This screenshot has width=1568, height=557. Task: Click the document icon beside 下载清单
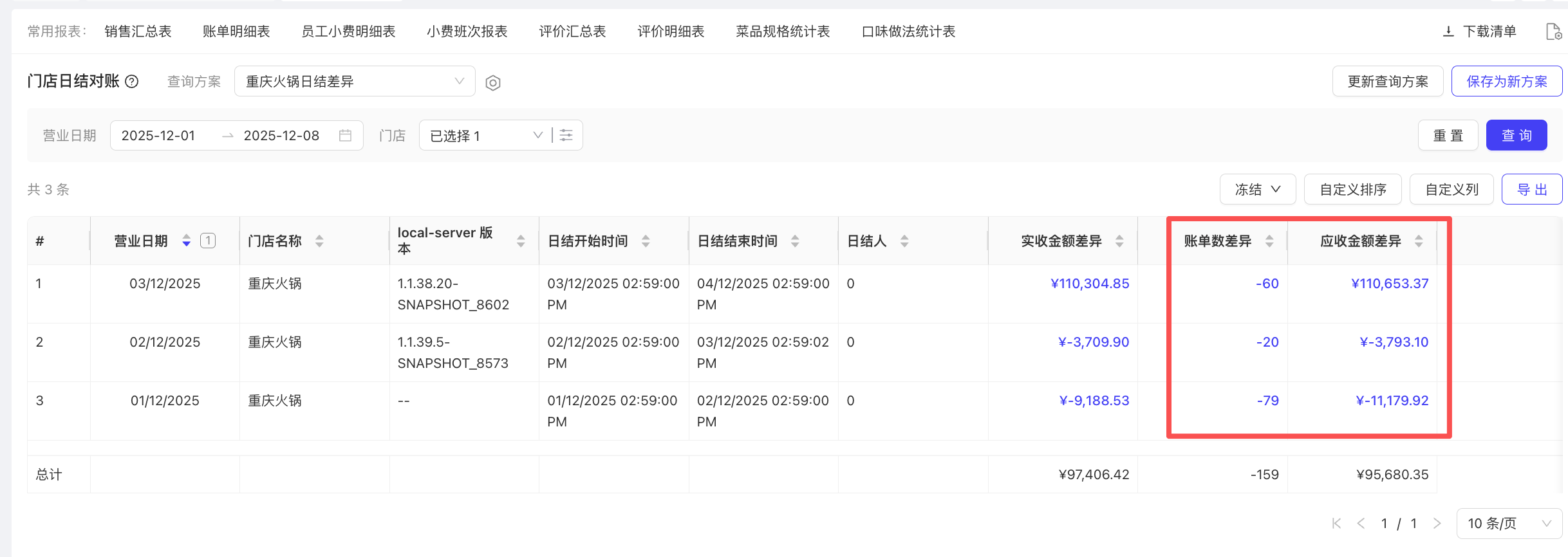pyautogui.click(x=1553, y=32)
